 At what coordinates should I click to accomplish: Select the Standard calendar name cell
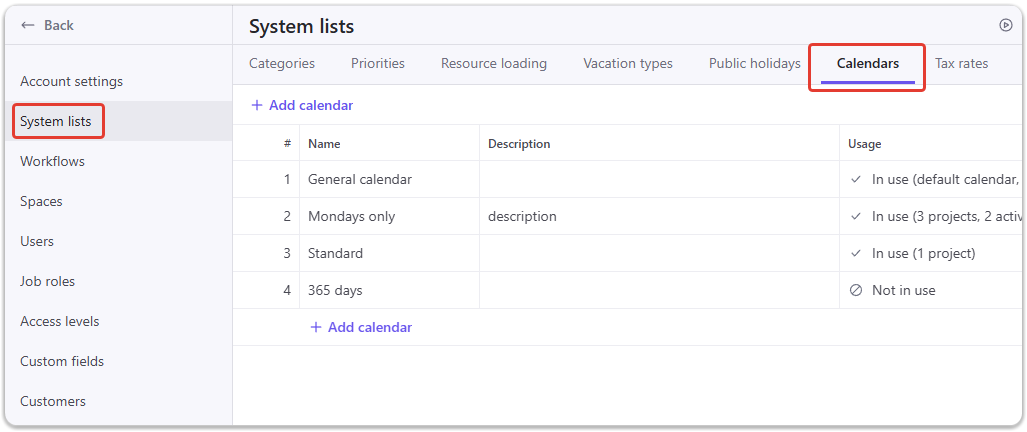click(x=389, y=253)
